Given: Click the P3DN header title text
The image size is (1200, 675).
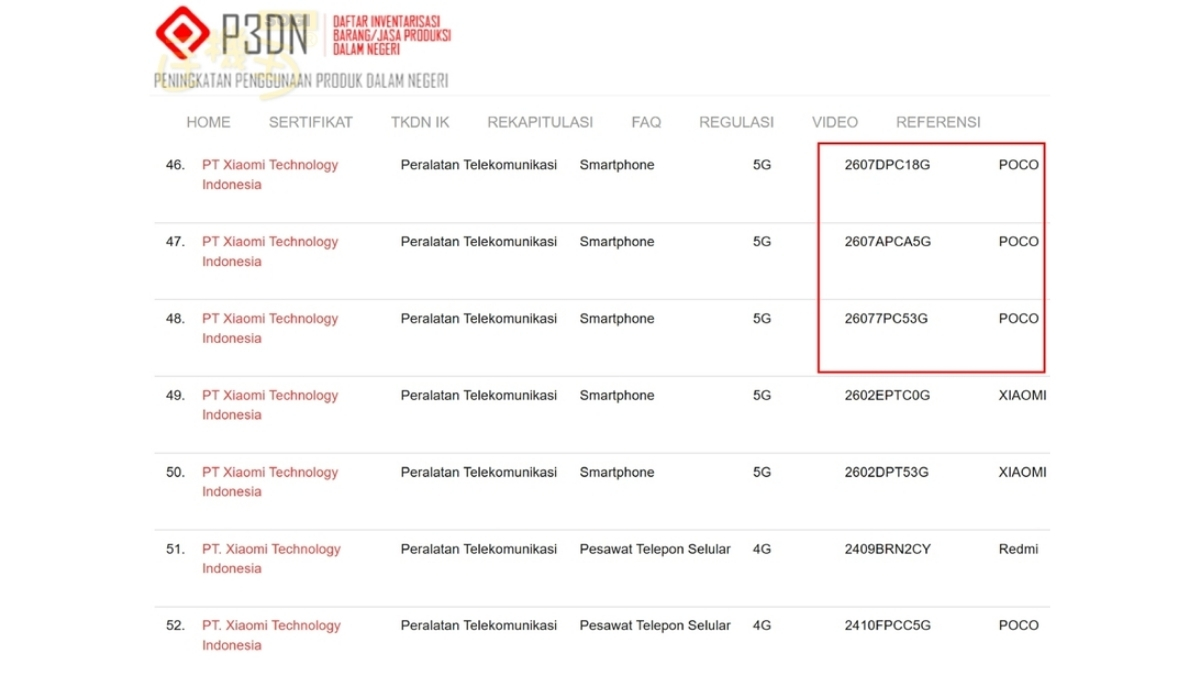Looking at the screenshot, I should pyautogui.click(x=264, y=35).
